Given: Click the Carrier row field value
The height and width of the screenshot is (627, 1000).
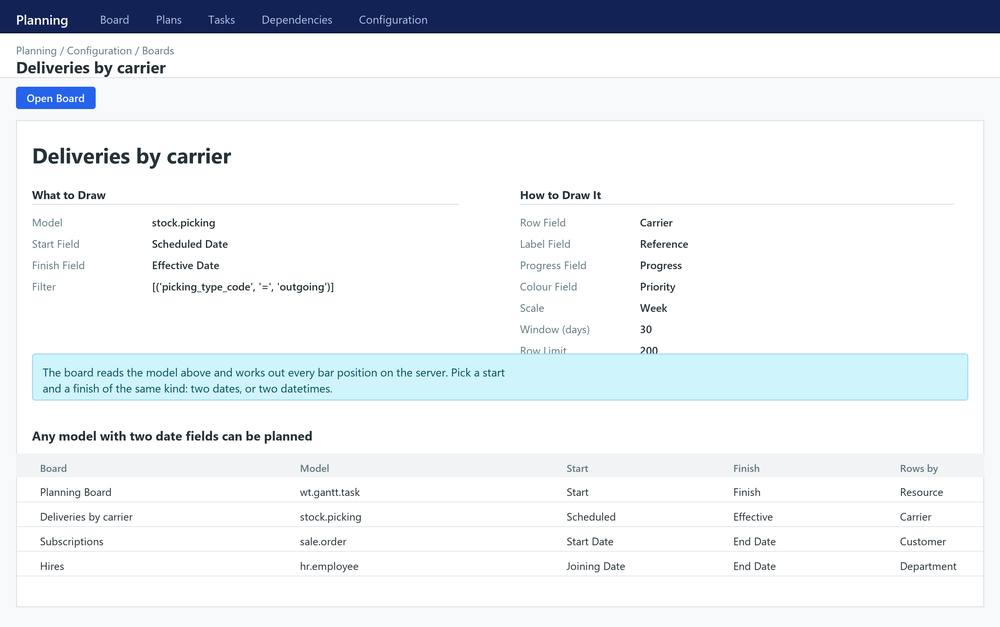Looking at the screenshot, I should [656, 223].
